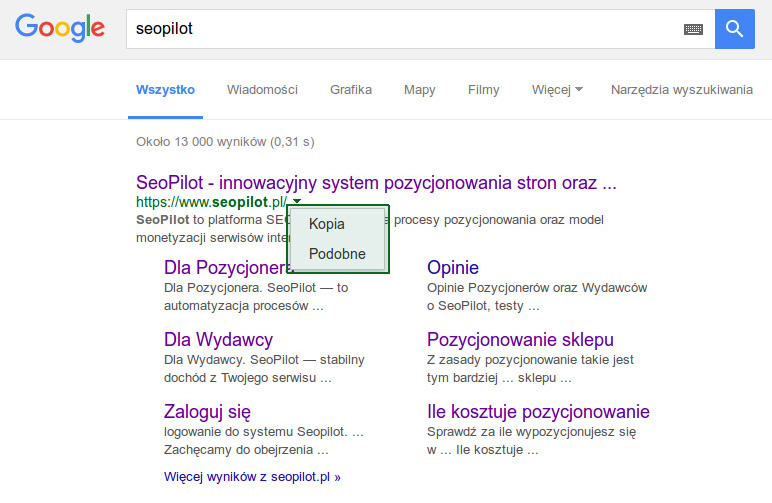The width and height of the screenshot is (772, 503).
Task: Open the Dla Wydawcy sitelink
Action: tap(218, 340)
